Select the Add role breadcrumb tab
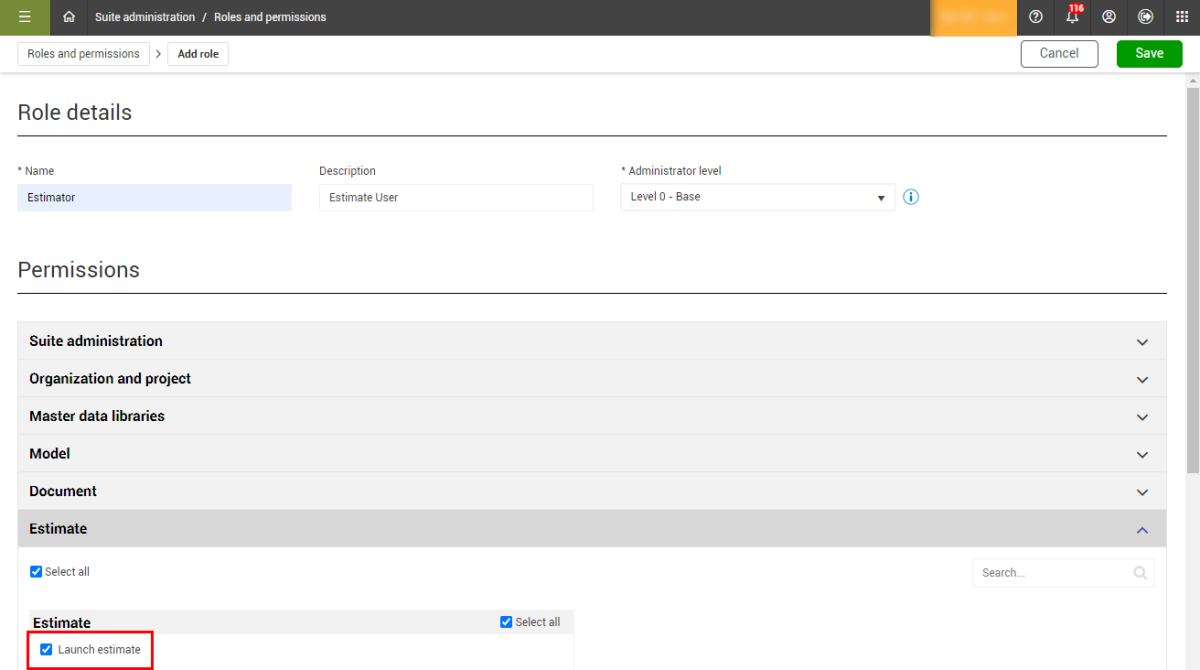Viewport: 1200px width, 670px height. [198, 54]
